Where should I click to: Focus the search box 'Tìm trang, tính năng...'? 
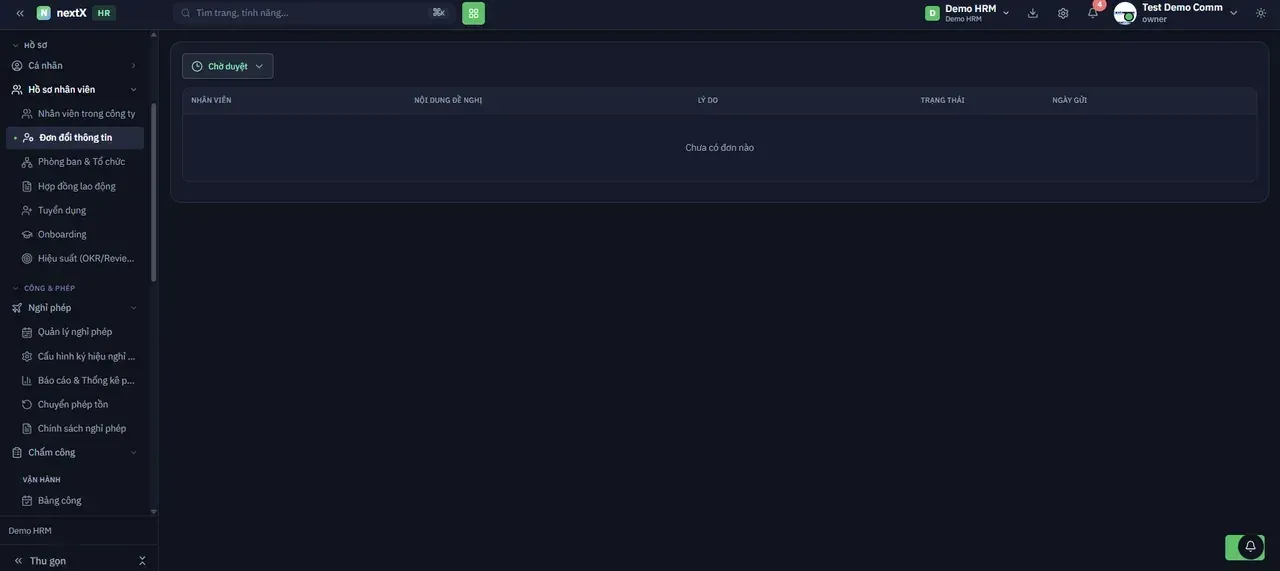313,13
